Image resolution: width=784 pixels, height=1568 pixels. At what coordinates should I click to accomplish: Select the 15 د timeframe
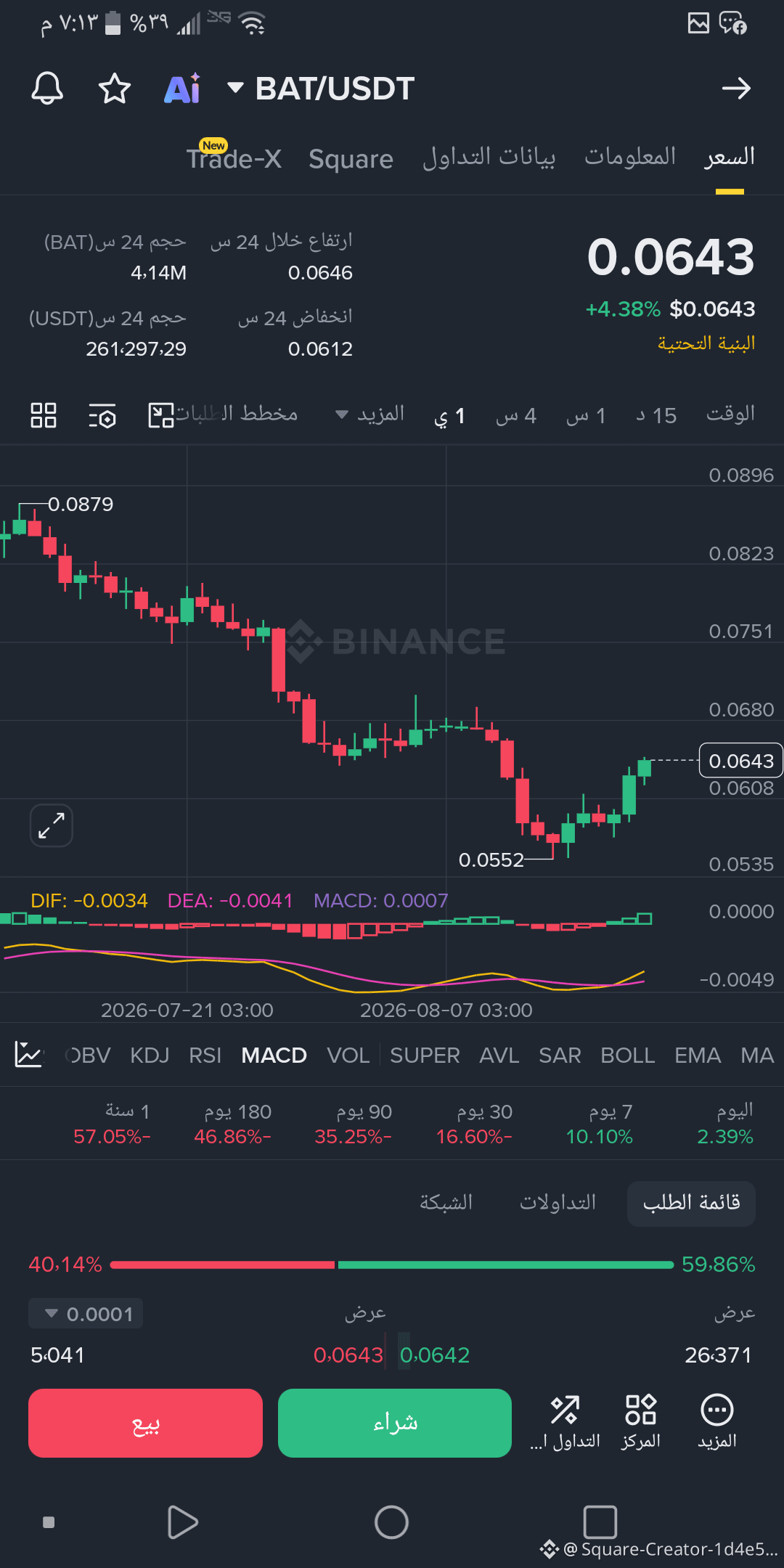[x=656, y=416]
